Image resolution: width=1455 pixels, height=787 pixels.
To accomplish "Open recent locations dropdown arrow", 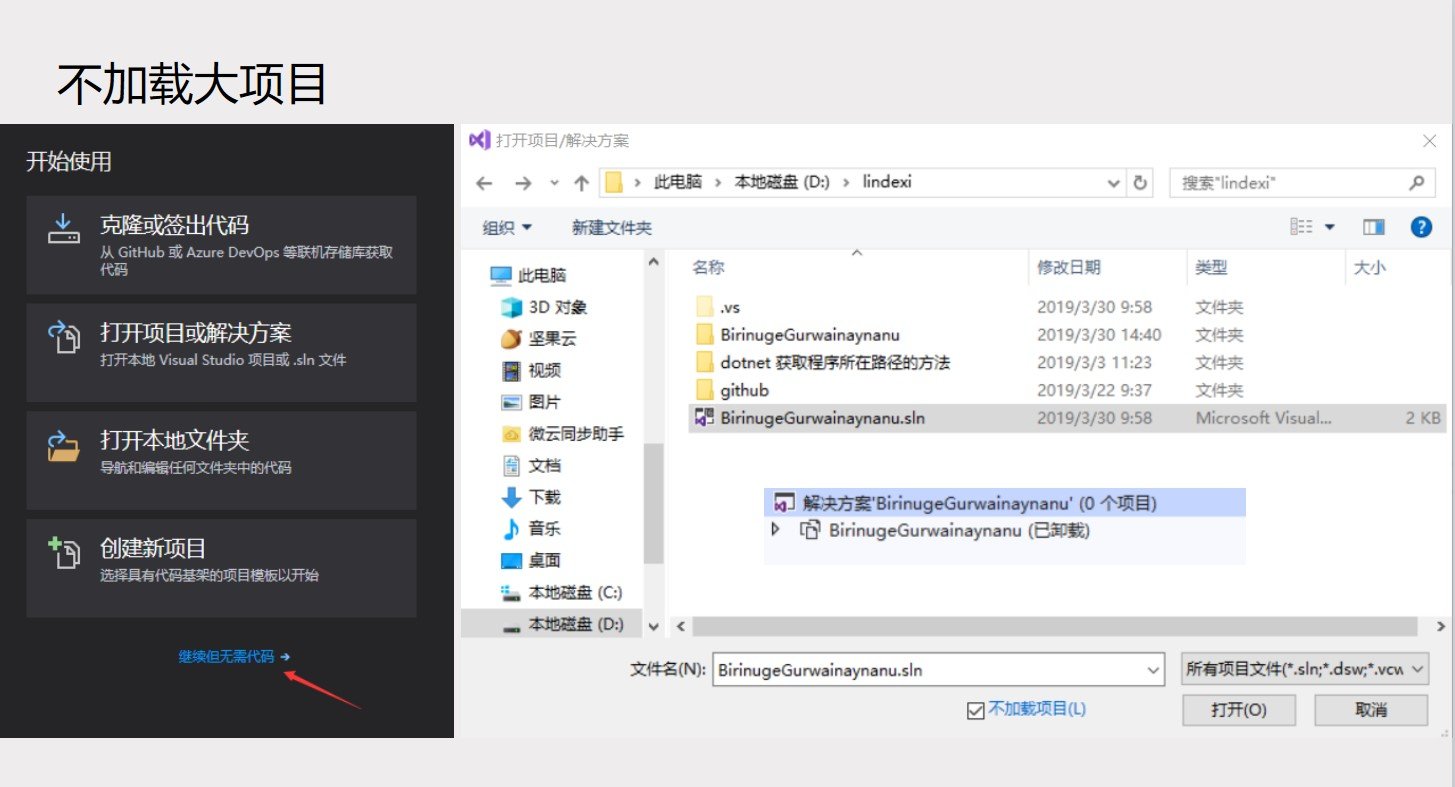I will point(555,183).
